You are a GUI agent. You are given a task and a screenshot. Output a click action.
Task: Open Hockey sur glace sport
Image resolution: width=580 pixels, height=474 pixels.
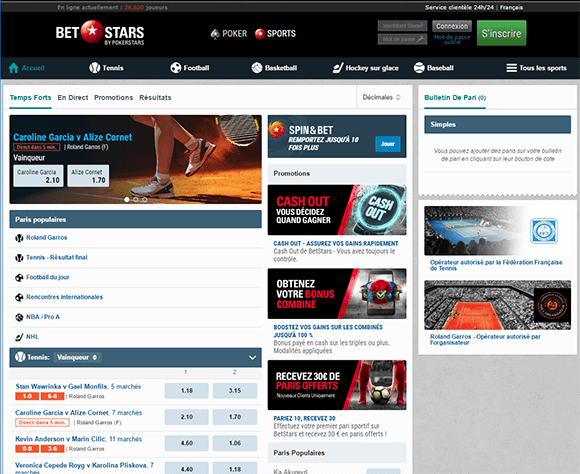point(365,68)
